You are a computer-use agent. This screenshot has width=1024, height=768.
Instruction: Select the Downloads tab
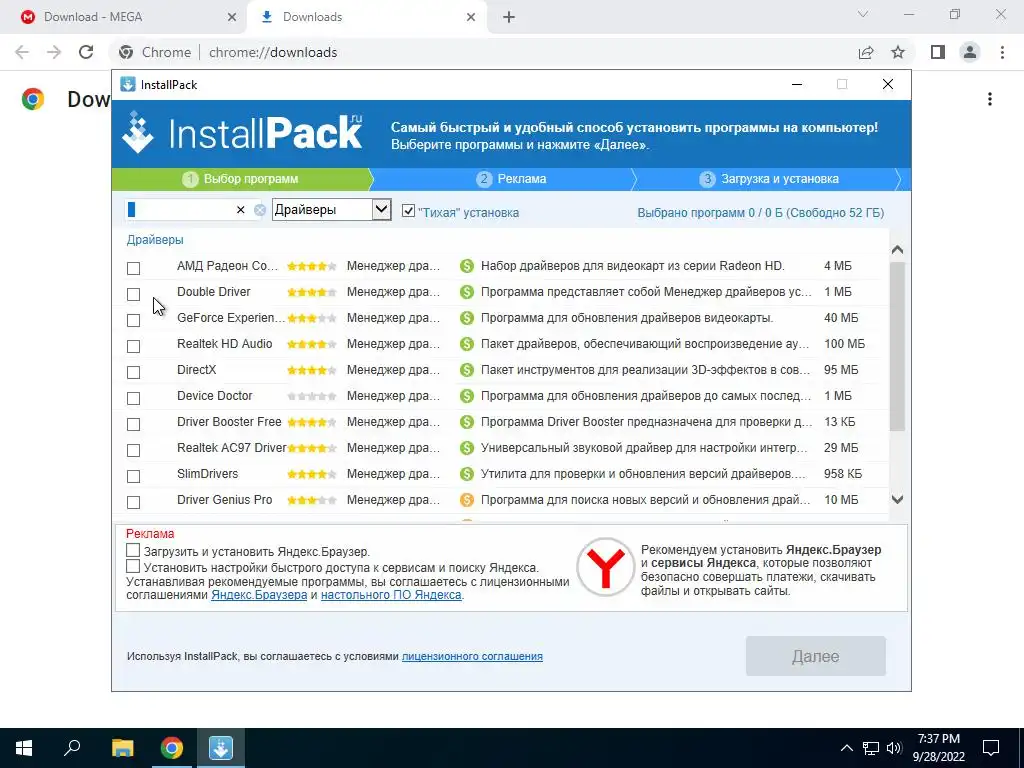pyautogui.click(x=366, y=17)
